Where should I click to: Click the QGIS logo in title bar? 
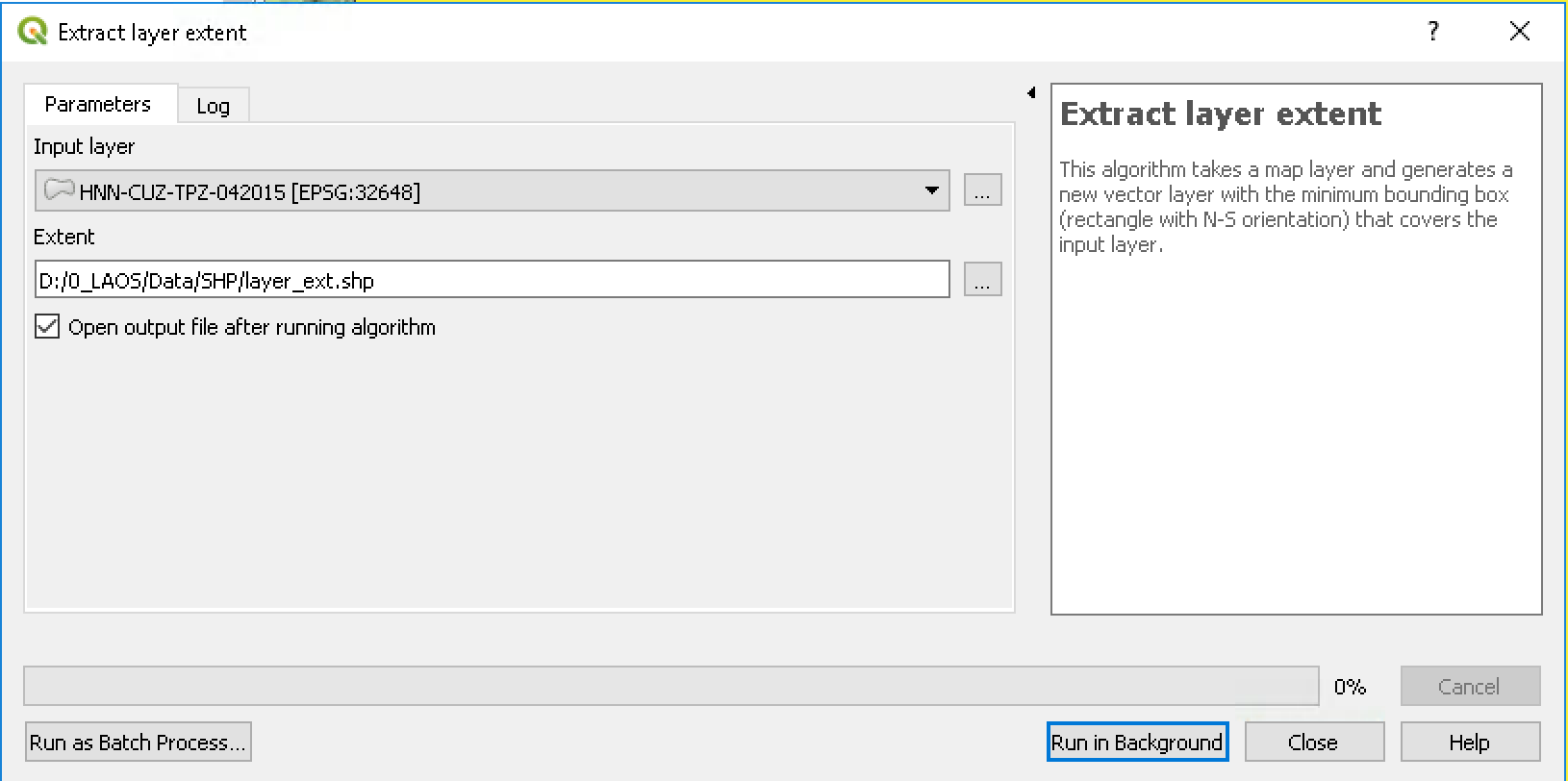coord(33,32)
